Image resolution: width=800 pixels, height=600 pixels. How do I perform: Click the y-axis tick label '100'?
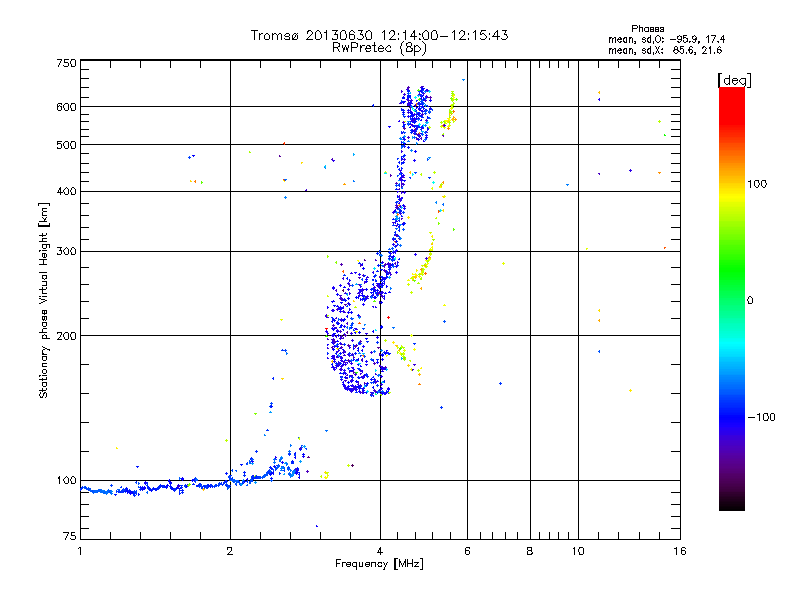tap(66, 480)
